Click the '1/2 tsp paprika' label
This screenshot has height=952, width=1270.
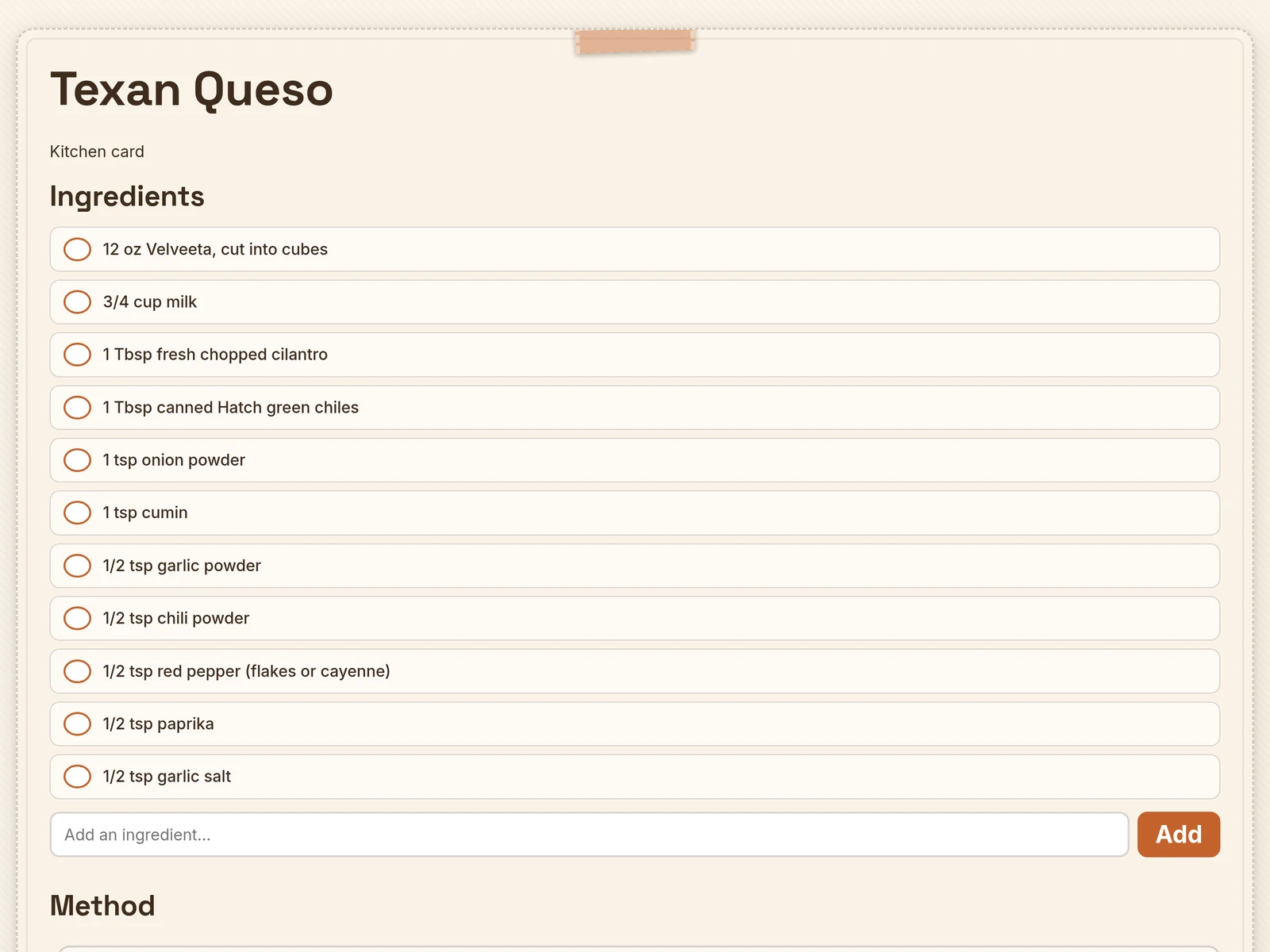coord(159,724)
